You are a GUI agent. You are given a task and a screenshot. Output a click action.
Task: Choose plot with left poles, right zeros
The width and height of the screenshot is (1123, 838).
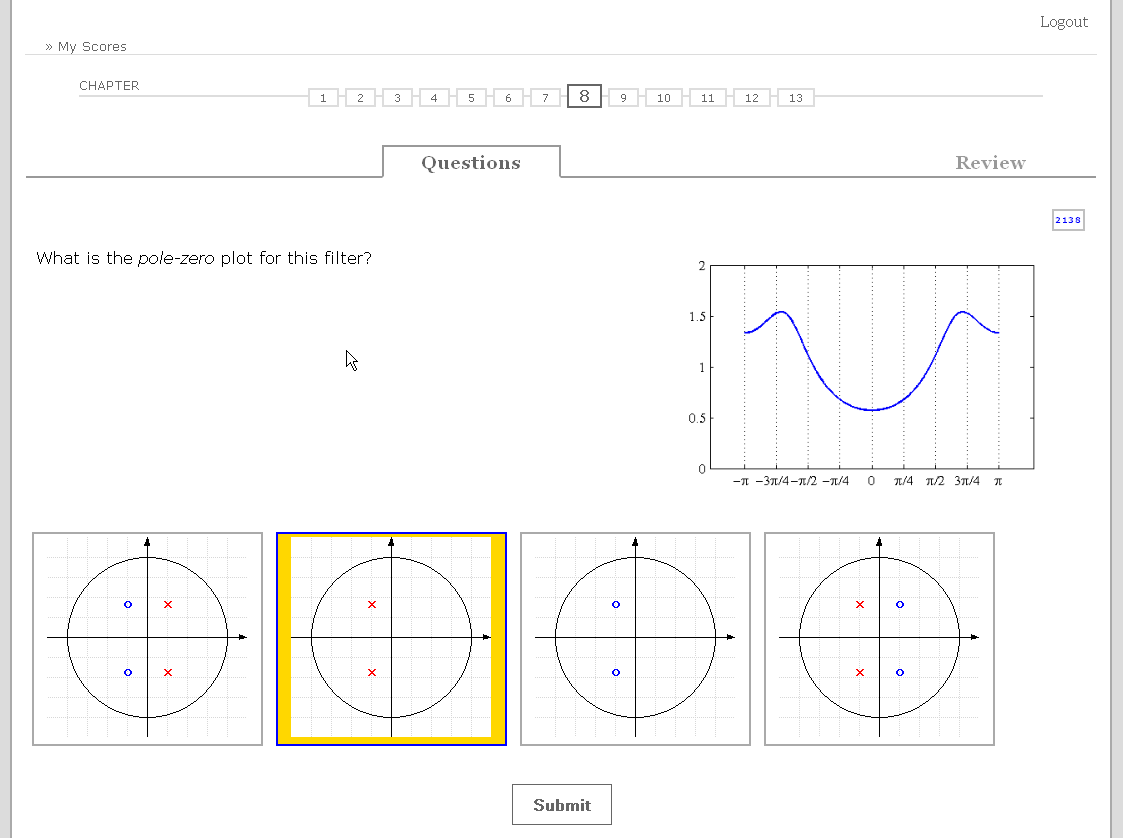[879, 638]
